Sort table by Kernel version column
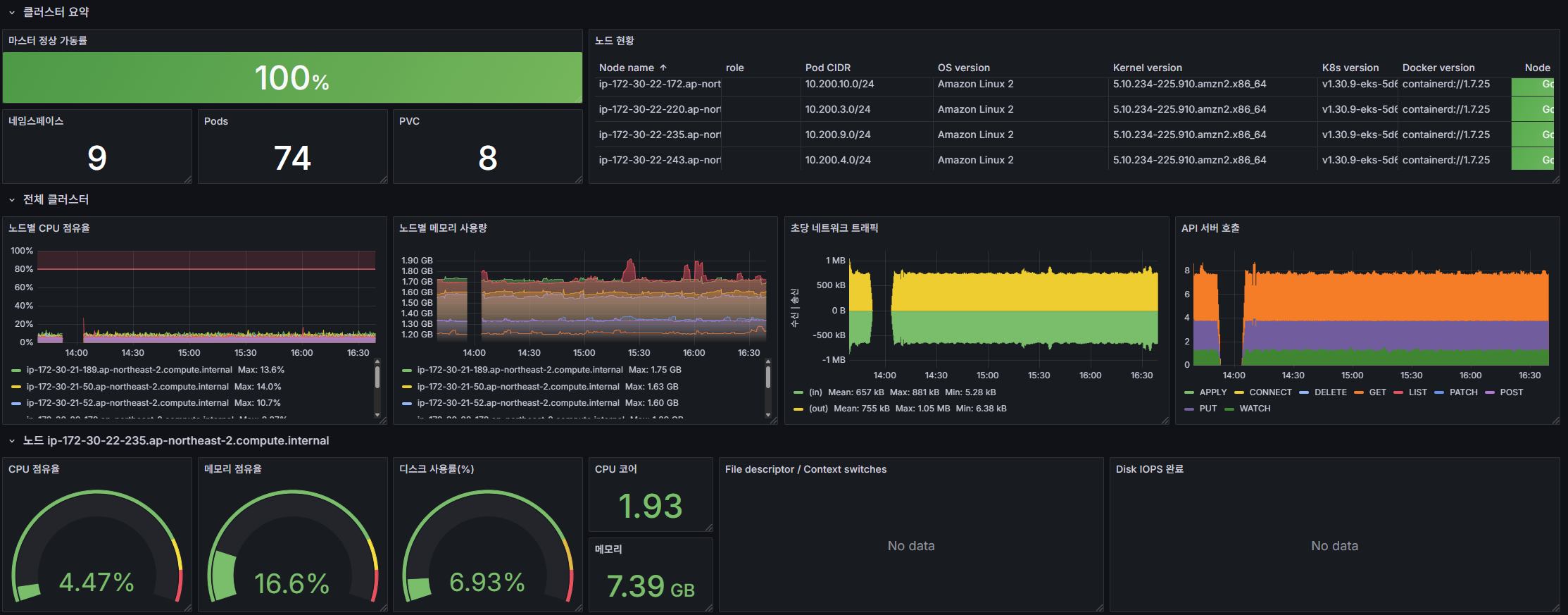This screenshot has height=615, width=1568. click(1148, 68)
